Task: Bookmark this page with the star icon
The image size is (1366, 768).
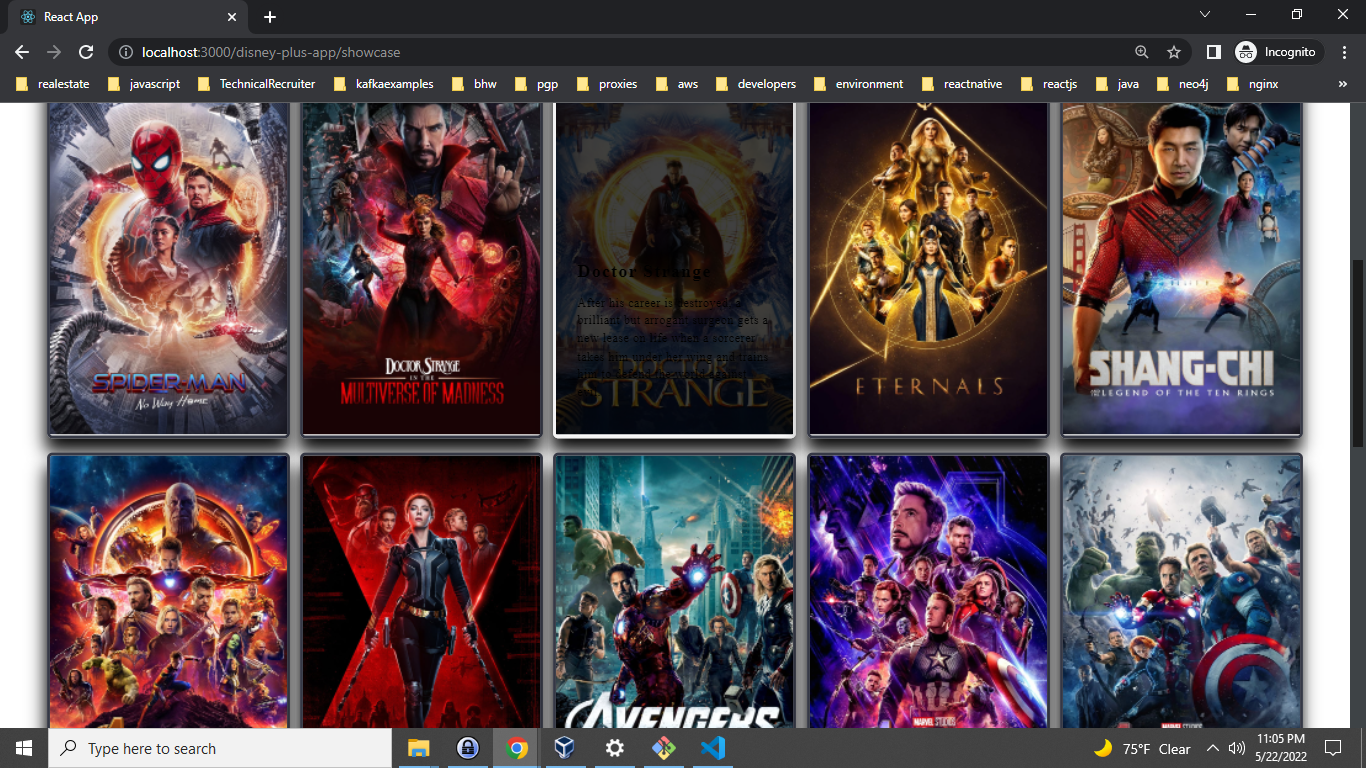Action: pyautogui.click(x=1173, y=52)
